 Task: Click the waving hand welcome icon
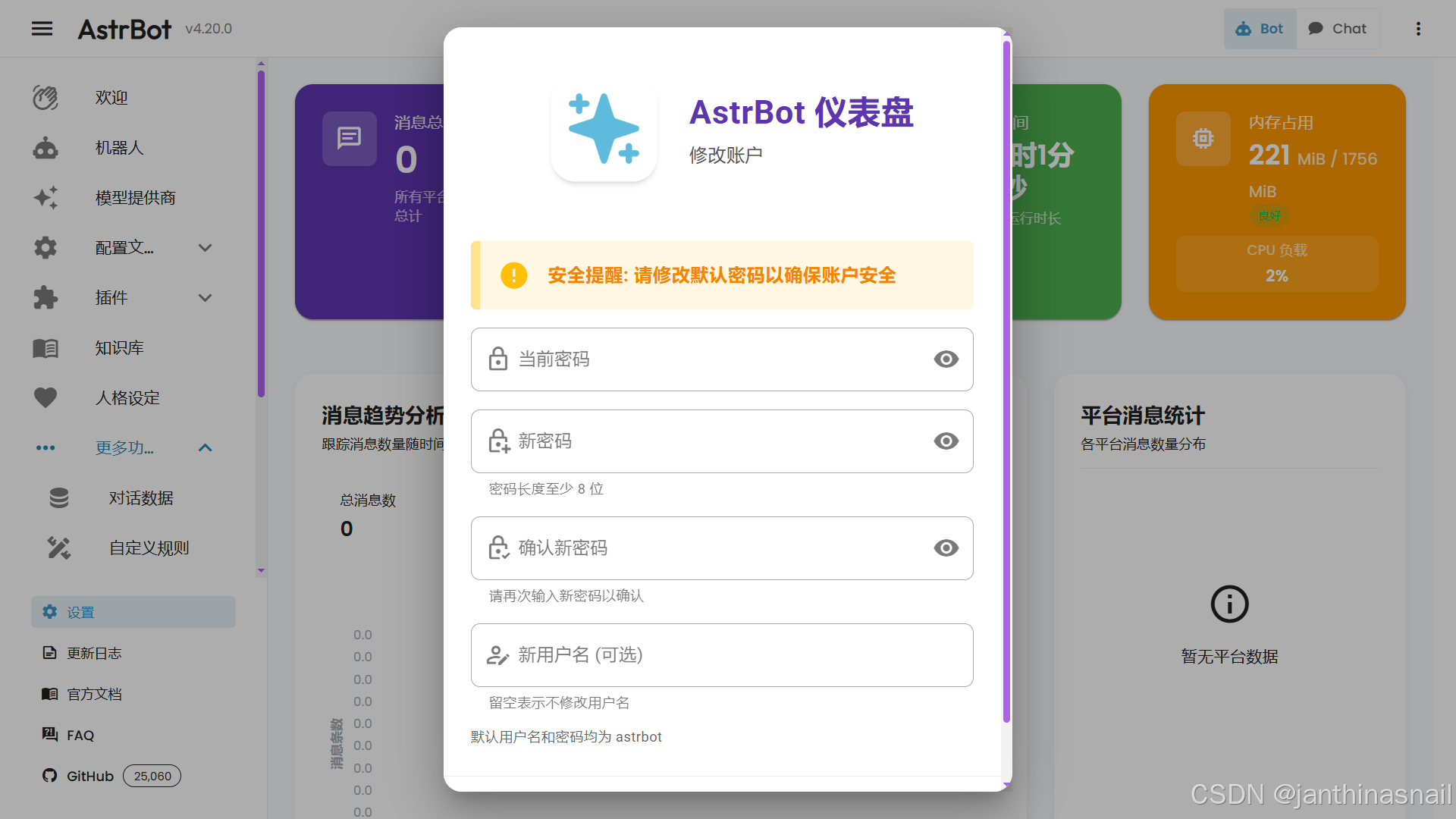tap(45, 98)
